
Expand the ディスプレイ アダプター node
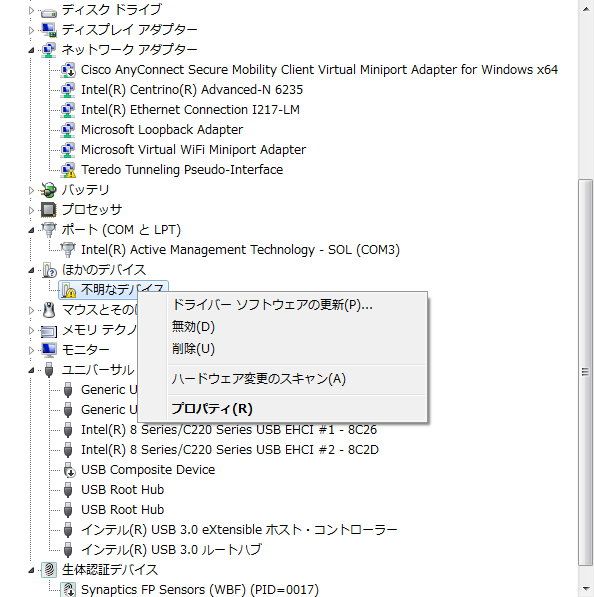coord(32,30)
